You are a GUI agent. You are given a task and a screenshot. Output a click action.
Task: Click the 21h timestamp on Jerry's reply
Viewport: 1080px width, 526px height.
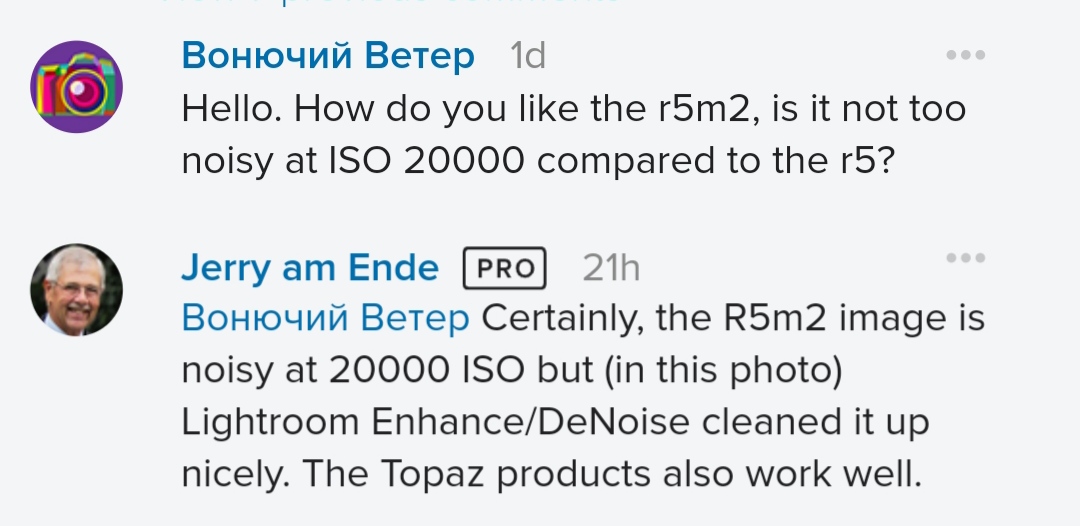click(611, 268)
